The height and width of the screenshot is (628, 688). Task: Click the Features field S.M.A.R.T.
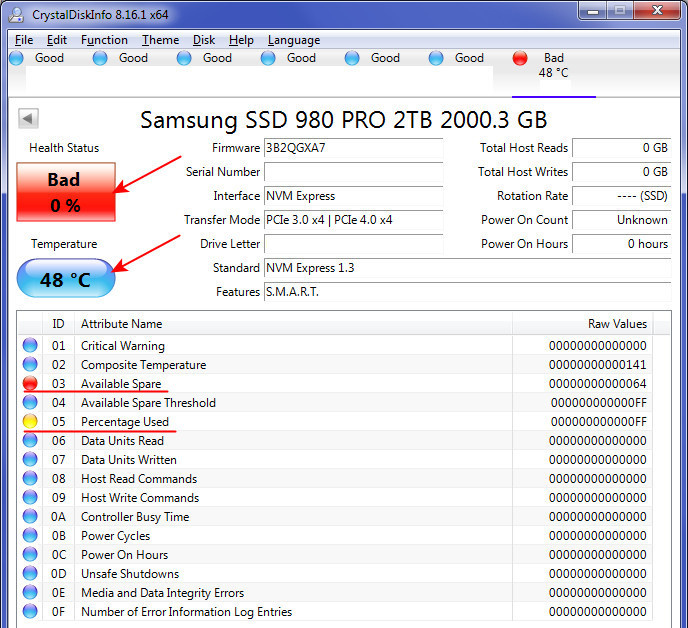[468, 292]
